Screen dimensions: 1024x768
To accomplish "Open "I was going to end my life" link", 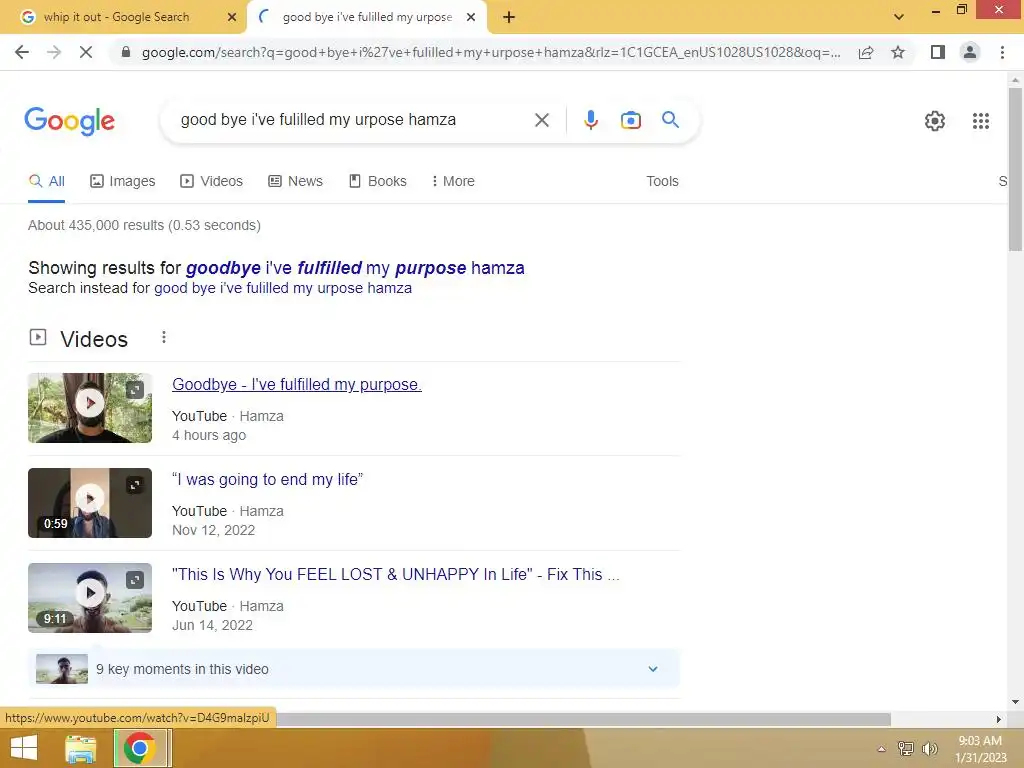I will [x=267, y=479].
